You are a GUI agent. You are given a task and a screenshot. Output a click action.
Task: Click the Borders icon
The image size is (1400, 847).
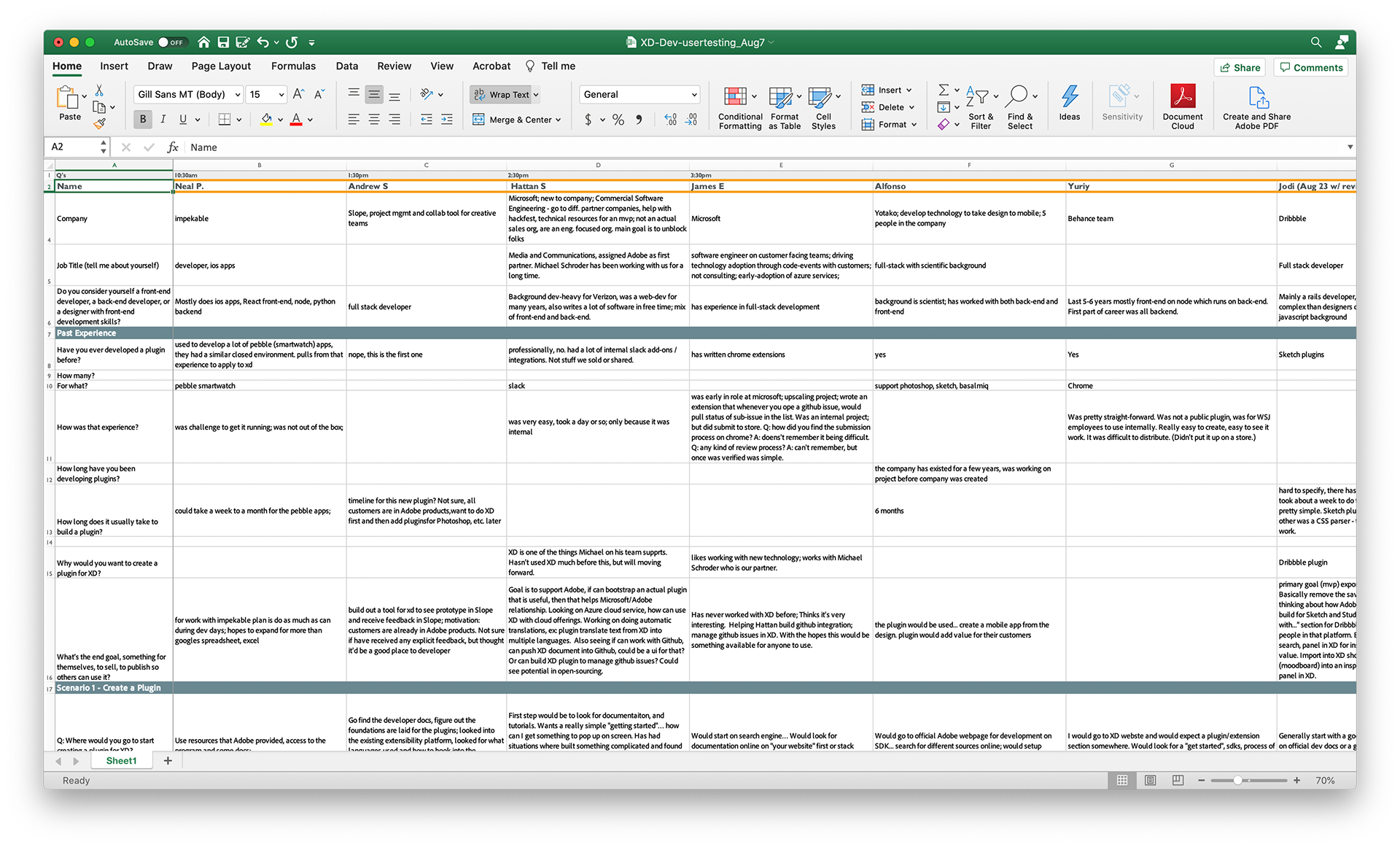click(225, 119)
